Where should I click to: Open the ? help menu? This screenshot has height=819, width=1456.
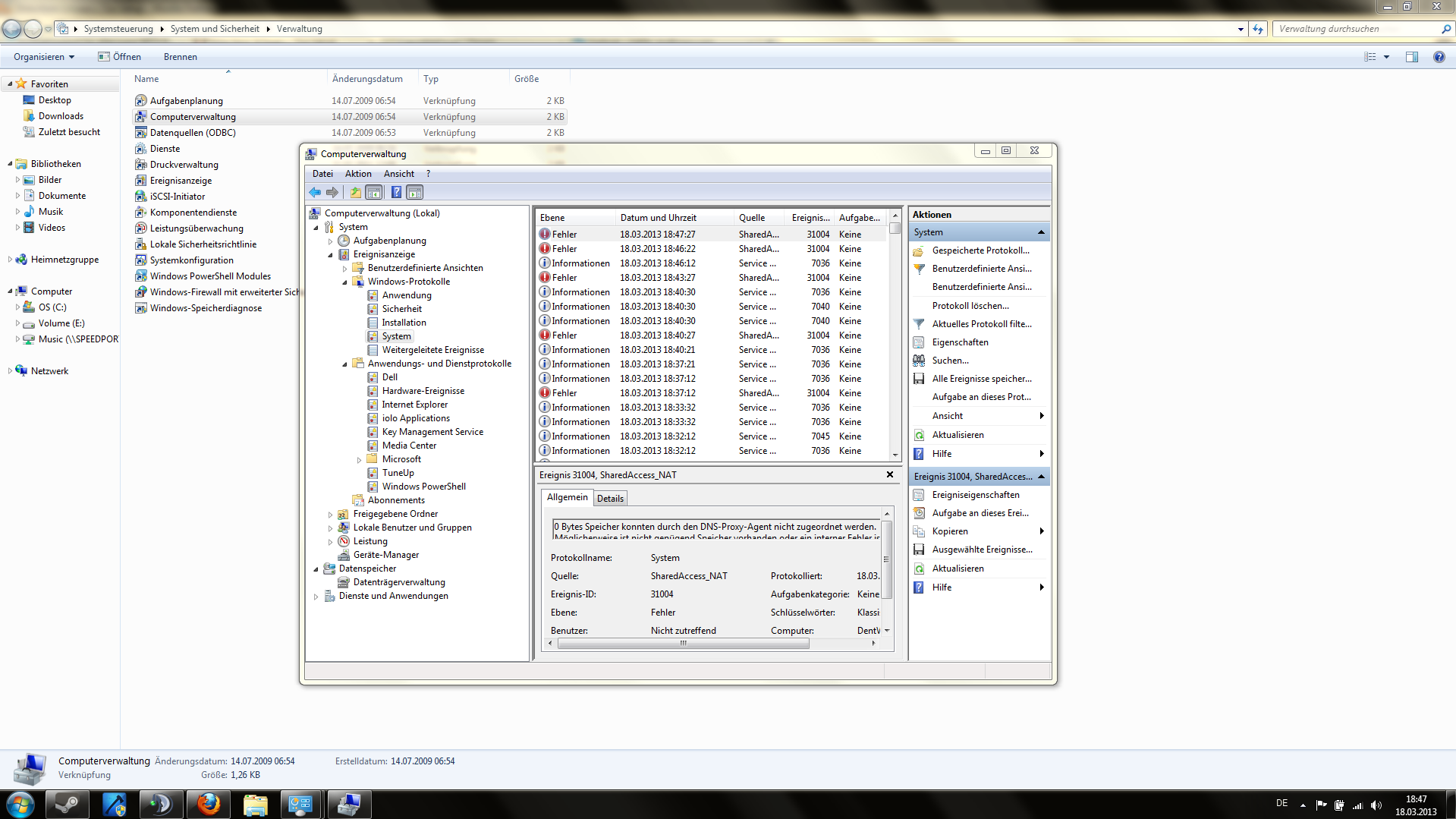coord(428,174)
